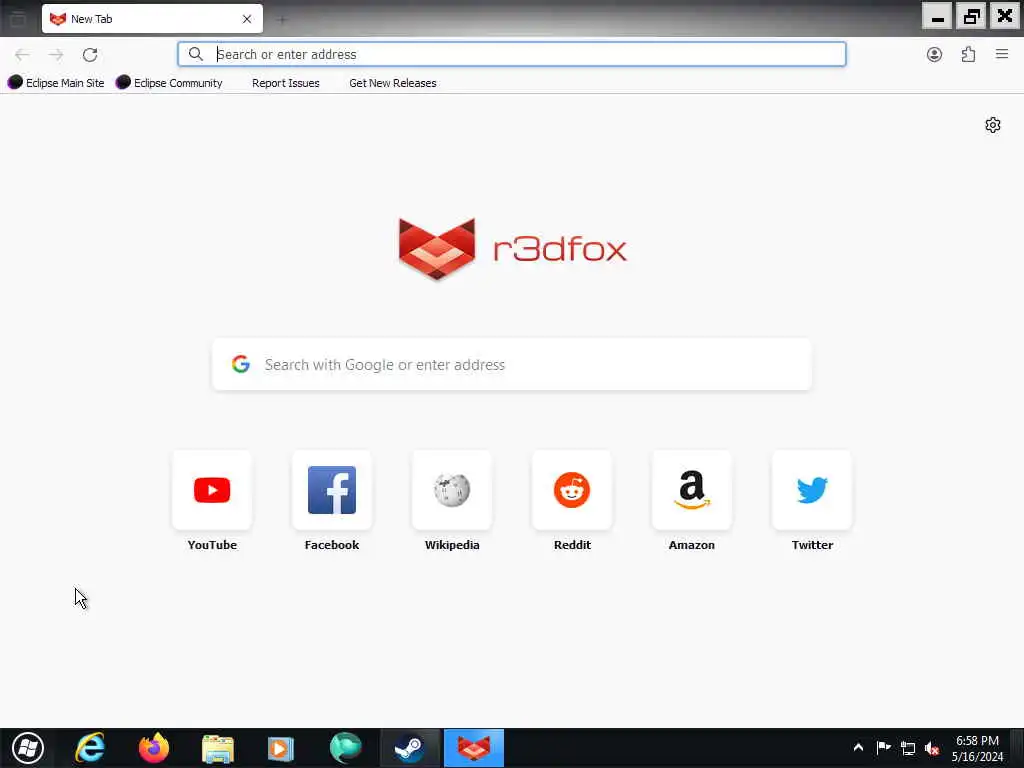Click the muted volume tray icon
The height and width of the screenshot is (768, 1024).
pos(932,748)
